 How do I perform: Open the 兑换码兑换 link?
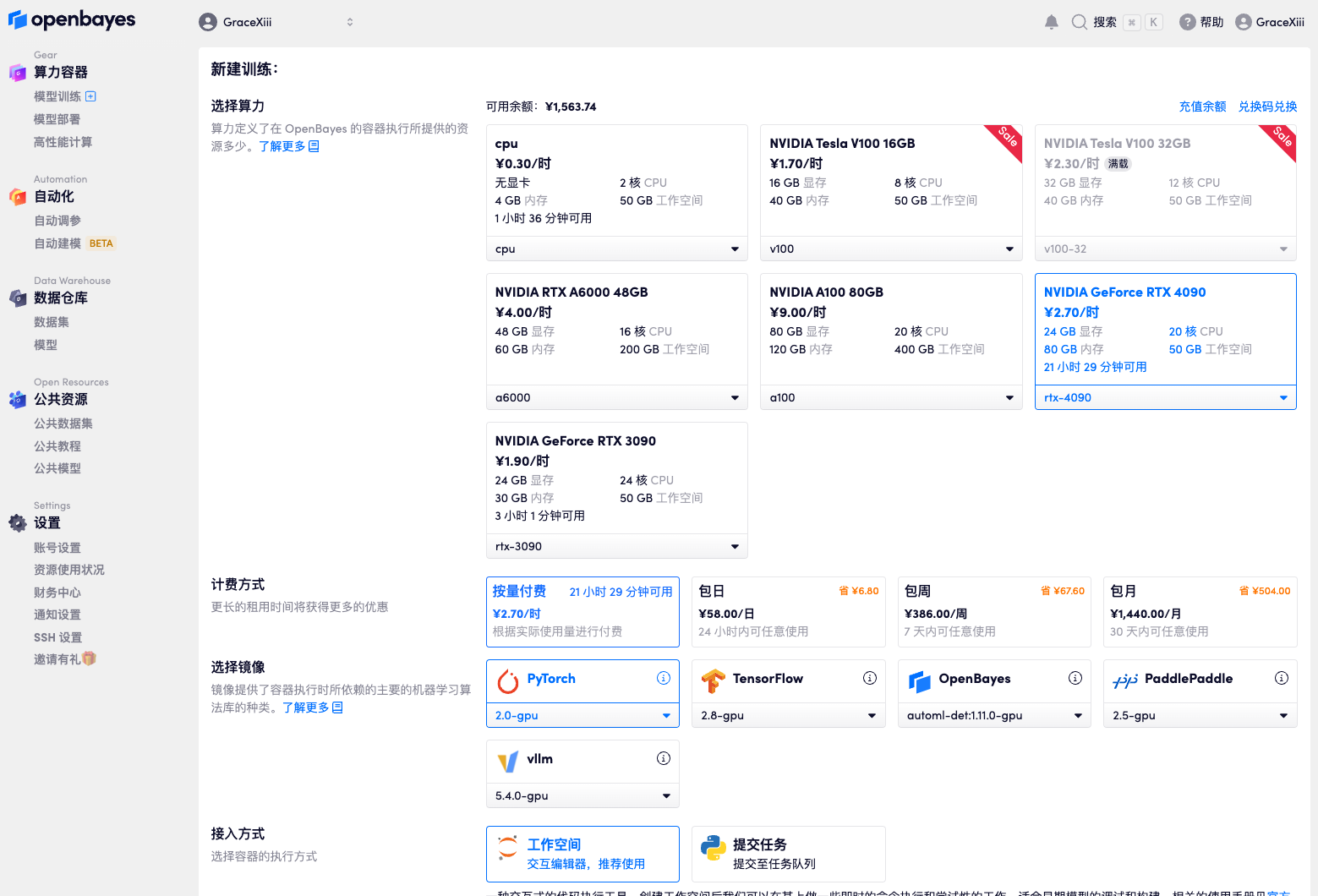pos(1267,107)
